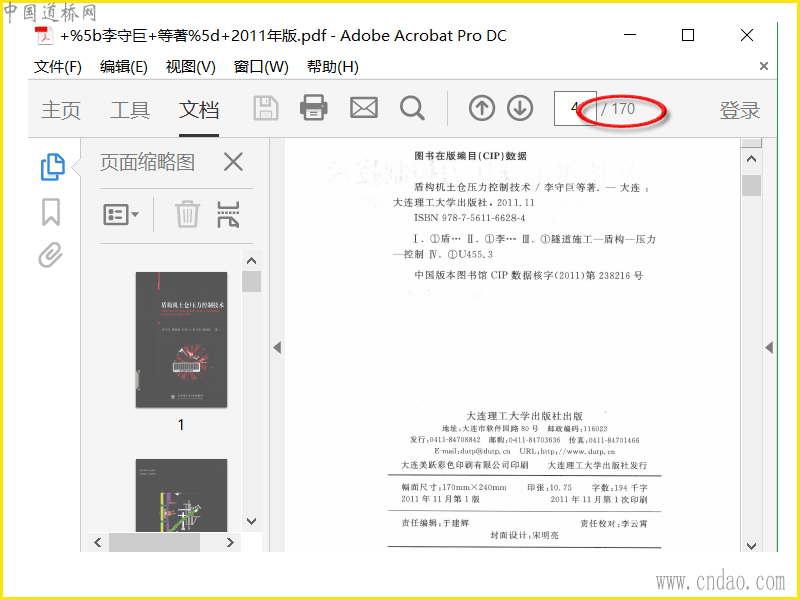This screenshot has width=800, height=600.
Task: Click the 大连理工大学出版社出版 line
Action: click(x=524, y=416)
